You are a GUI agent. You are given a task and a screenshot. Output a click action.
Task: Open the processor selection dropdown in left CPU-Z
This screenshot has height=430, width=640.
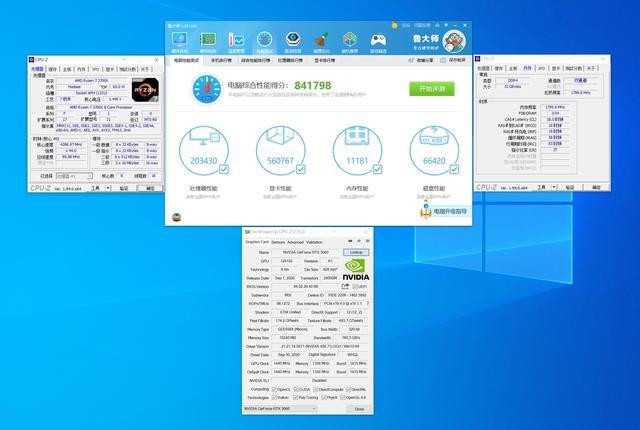(74, 176)
